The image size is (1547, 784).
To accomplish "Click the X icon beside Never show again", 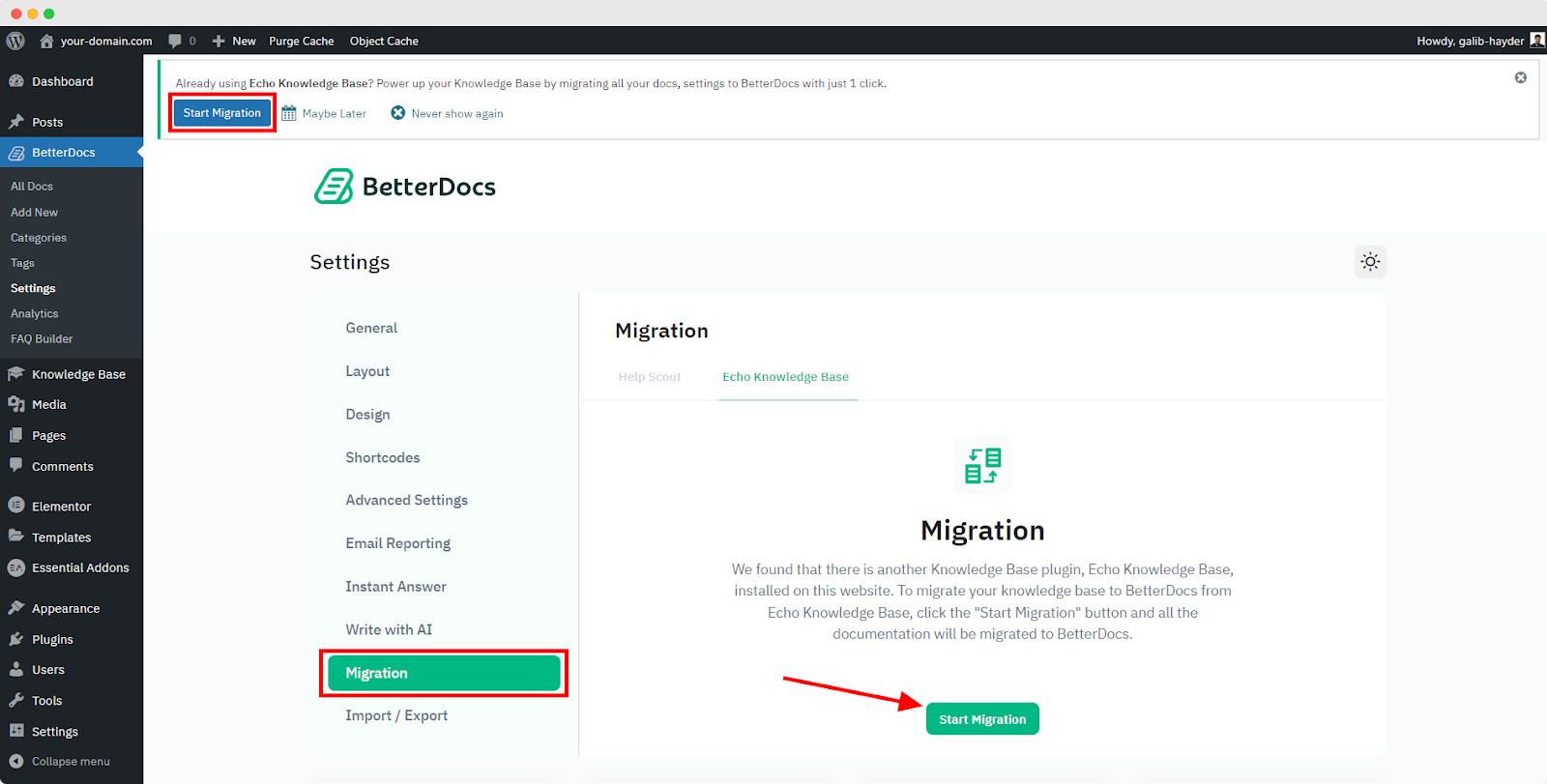I will tap(397, 113).
